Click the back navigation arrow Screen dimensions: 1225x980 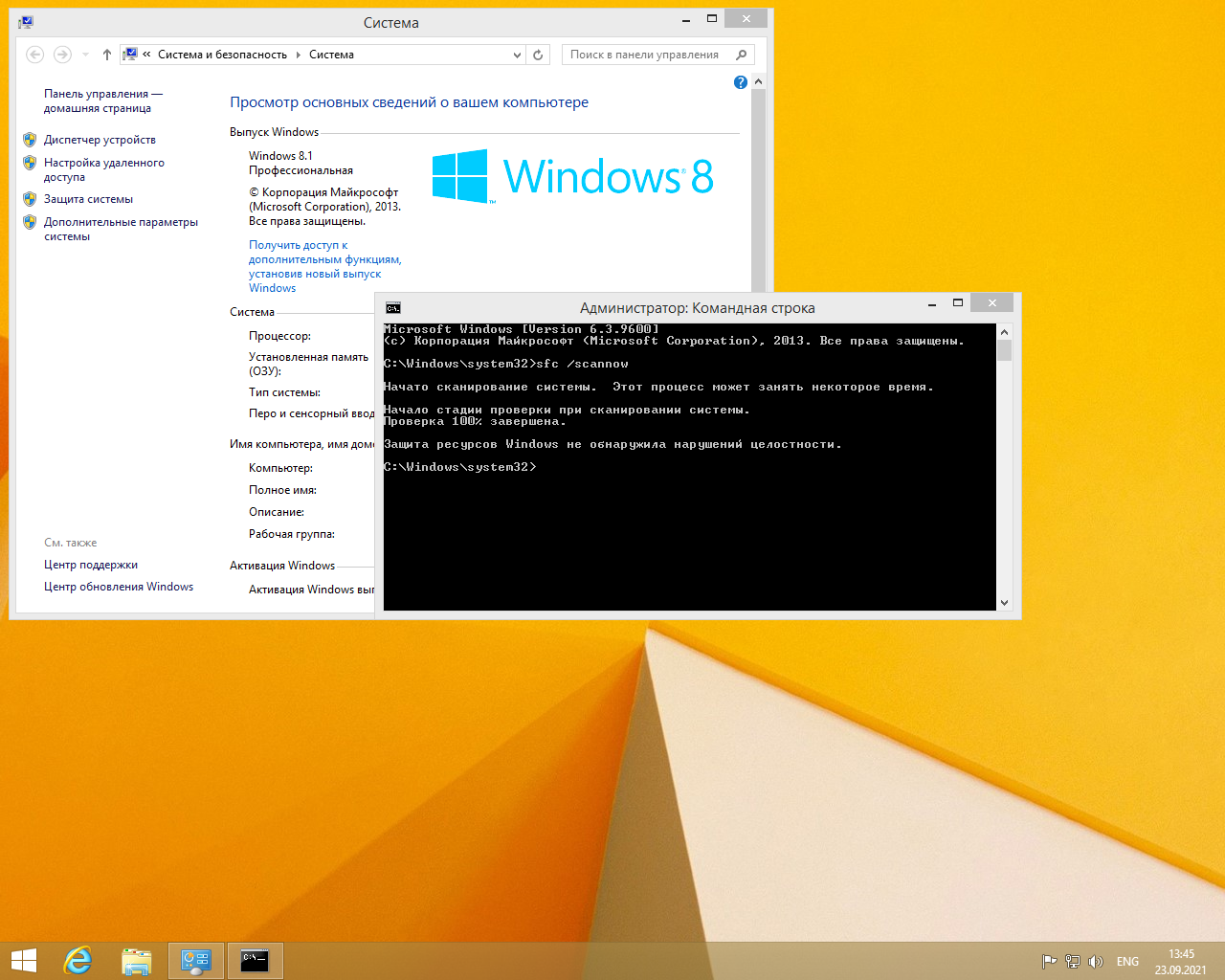click(35, 55)
